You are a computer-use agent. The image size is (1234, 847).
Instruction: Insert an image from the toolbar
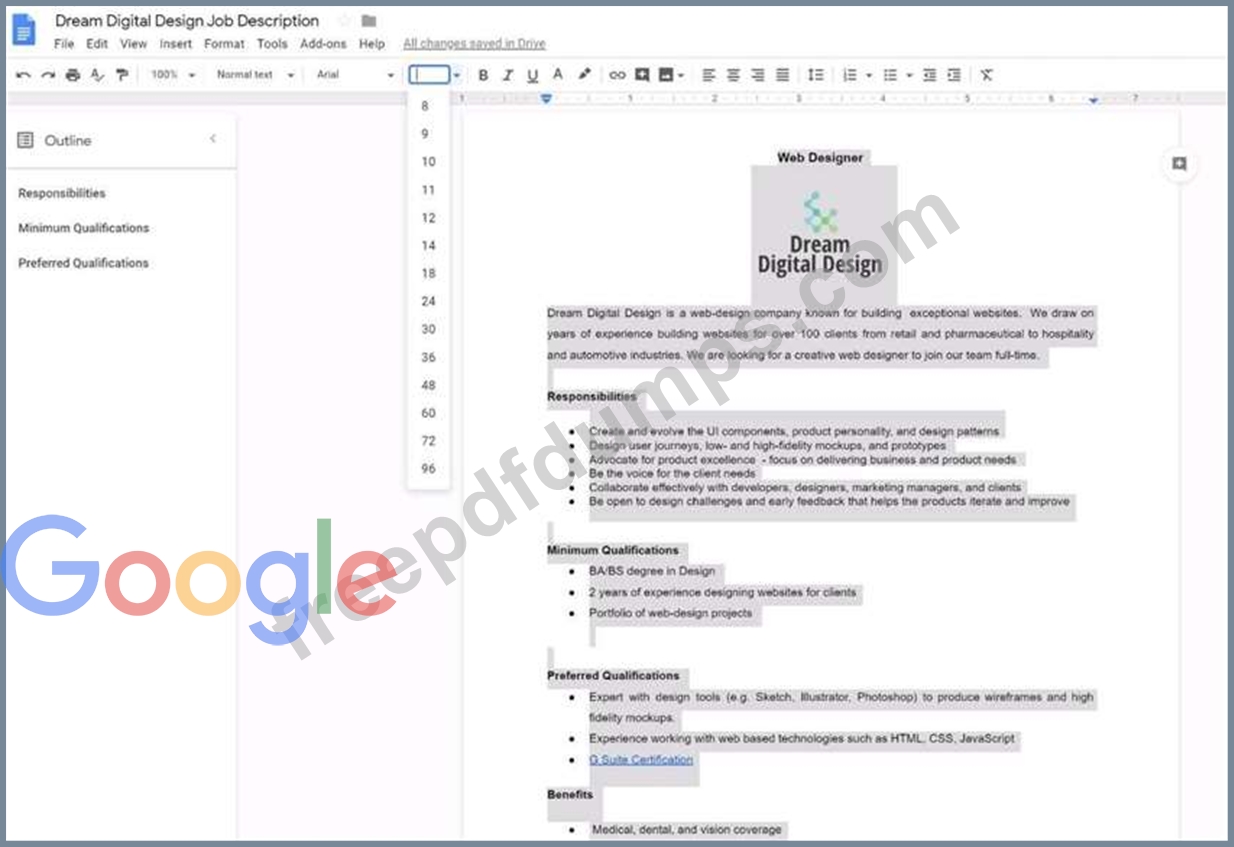(665, 75)
